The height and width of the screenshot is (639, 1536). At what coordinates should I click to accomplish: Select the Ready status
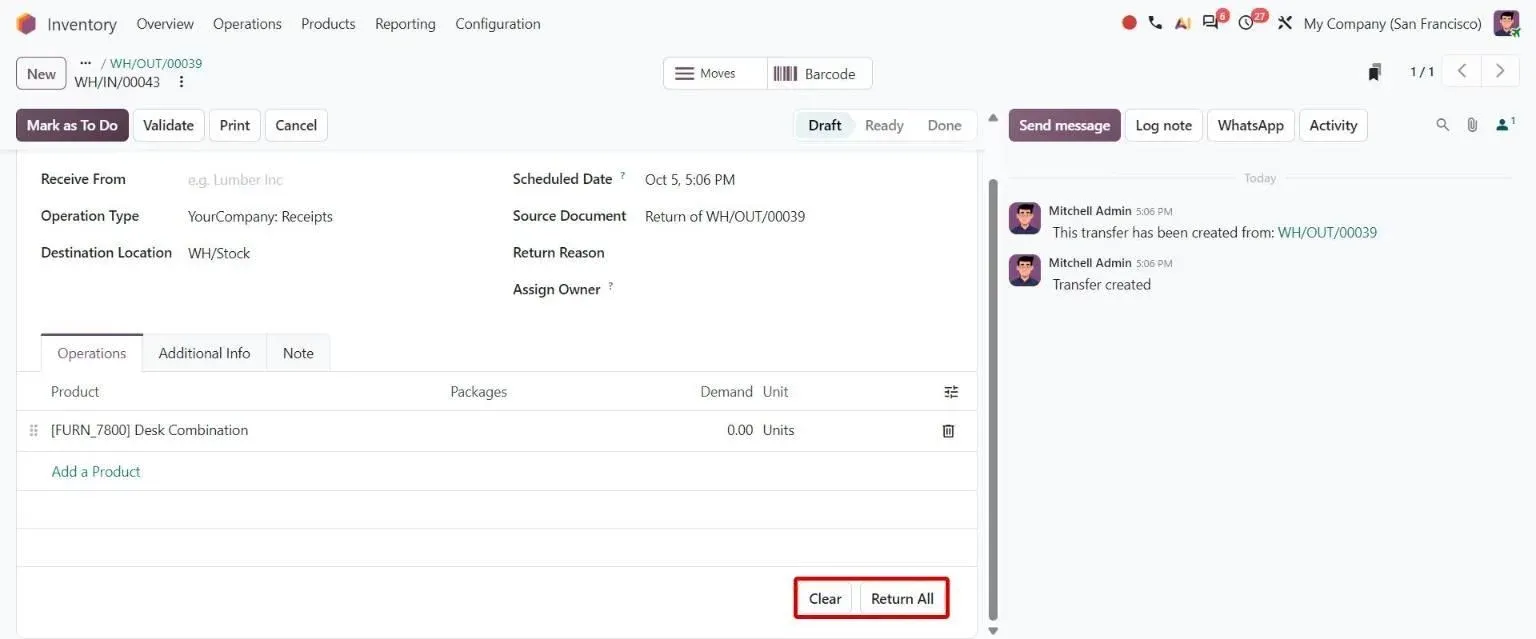884,125
